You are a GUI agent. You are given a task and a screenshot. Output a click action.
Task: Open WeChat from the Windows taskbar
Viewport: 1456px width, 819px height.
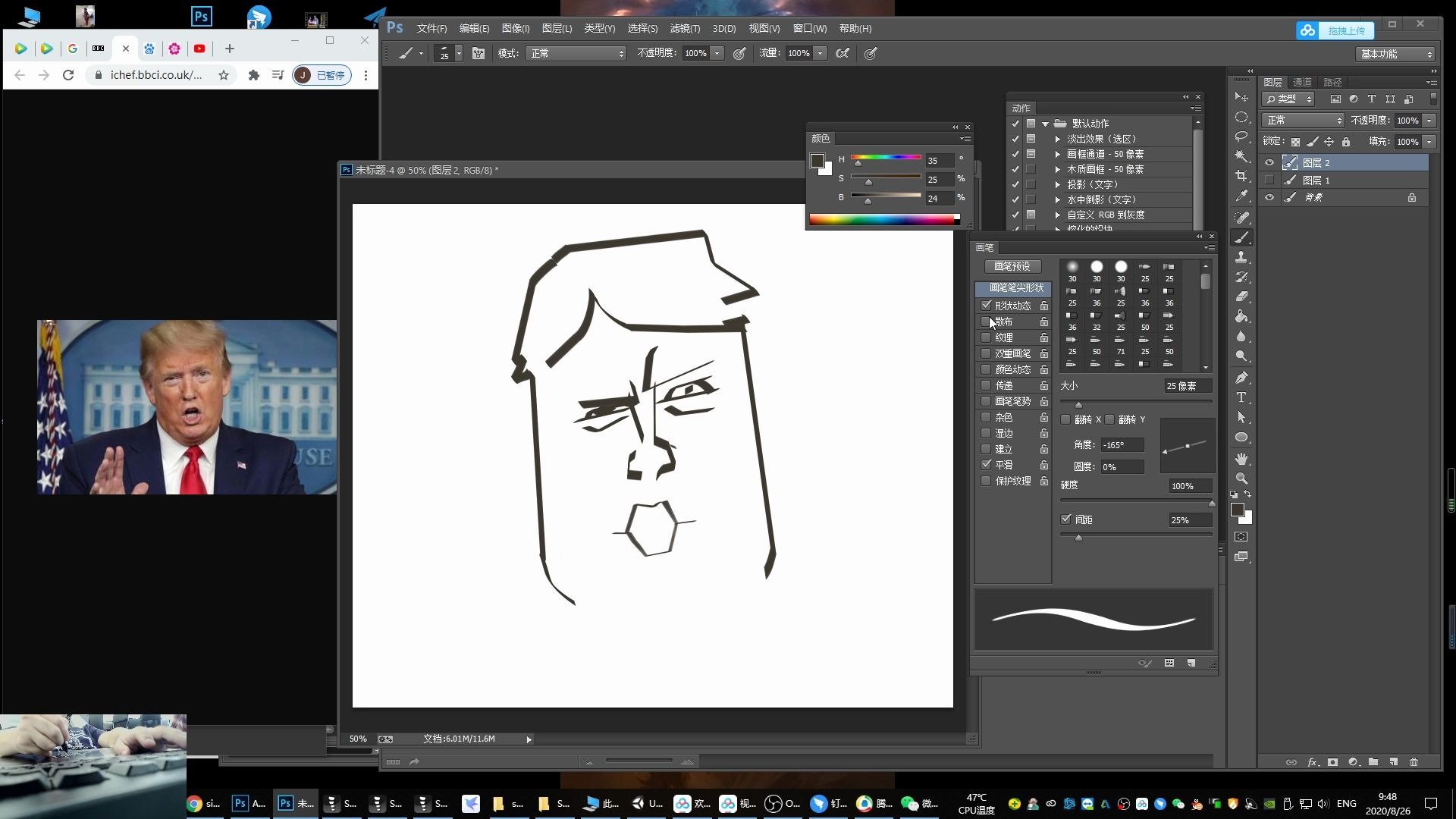(920, 803)
